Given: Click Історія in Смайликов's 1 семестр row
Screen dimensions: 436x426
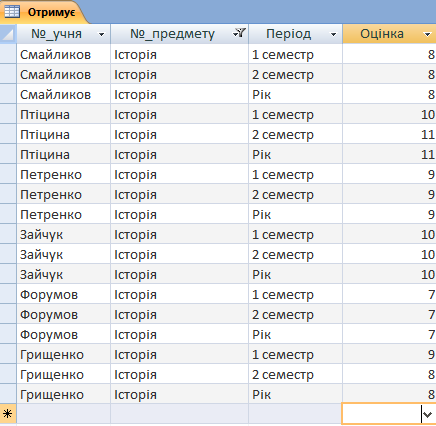Looking at the screenshot, I should 135,55.
